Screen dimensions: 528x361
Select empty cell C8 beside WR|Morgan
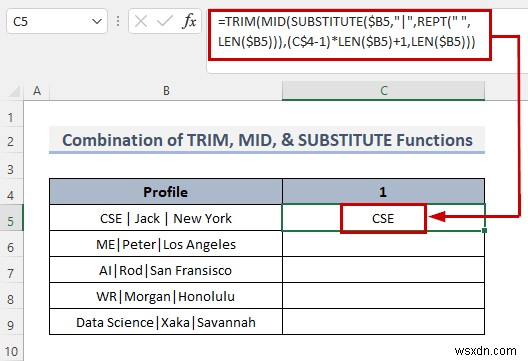coord(384,296)
